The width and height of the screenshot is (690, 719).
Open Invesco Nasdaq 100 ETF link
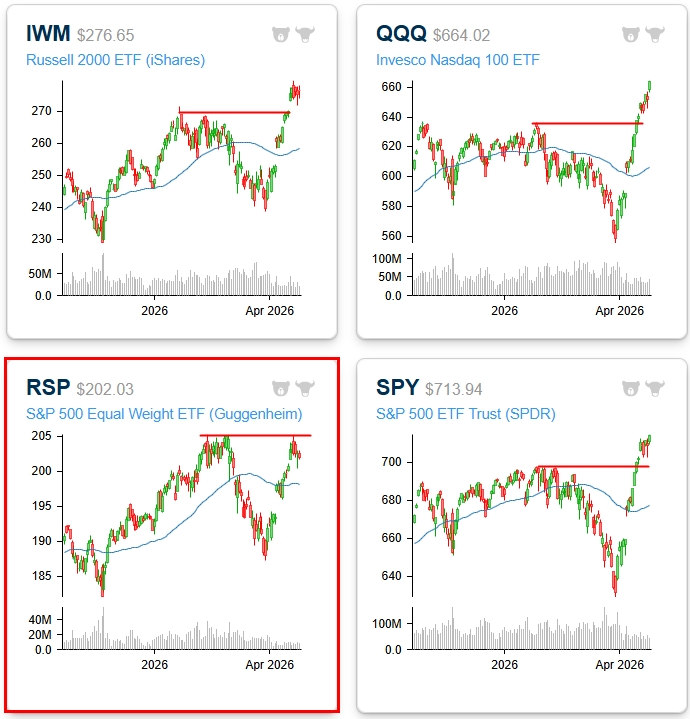point(458,60)
